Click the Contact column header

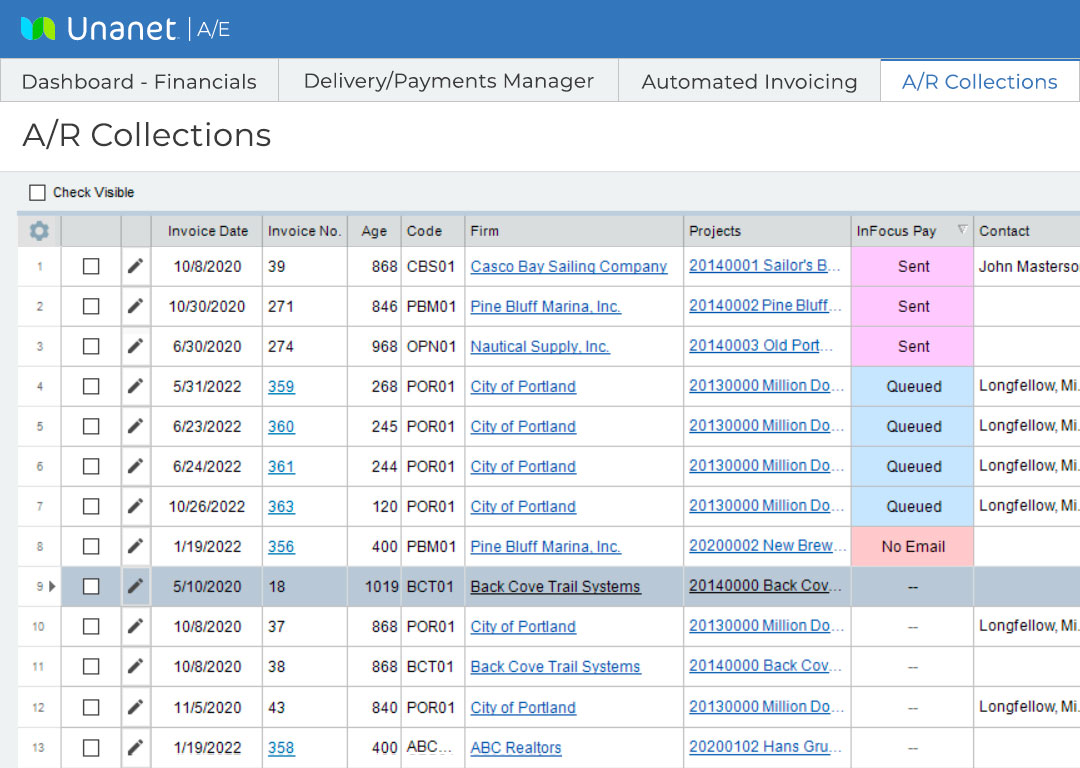pos(1027,231)
